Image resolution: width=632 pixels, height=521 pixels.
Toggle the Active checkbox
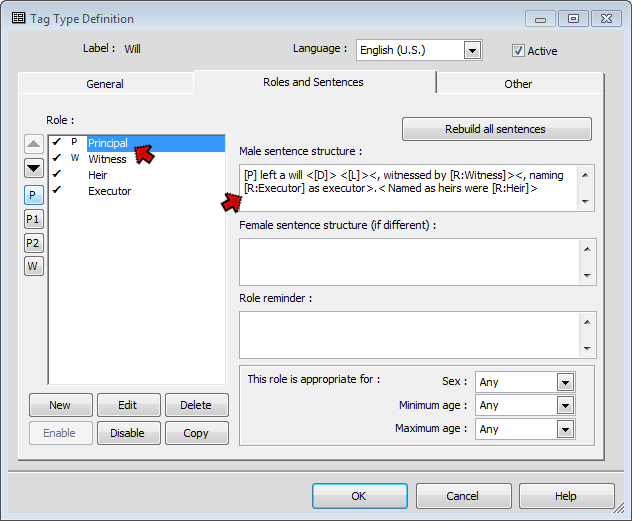click(518, 51)
